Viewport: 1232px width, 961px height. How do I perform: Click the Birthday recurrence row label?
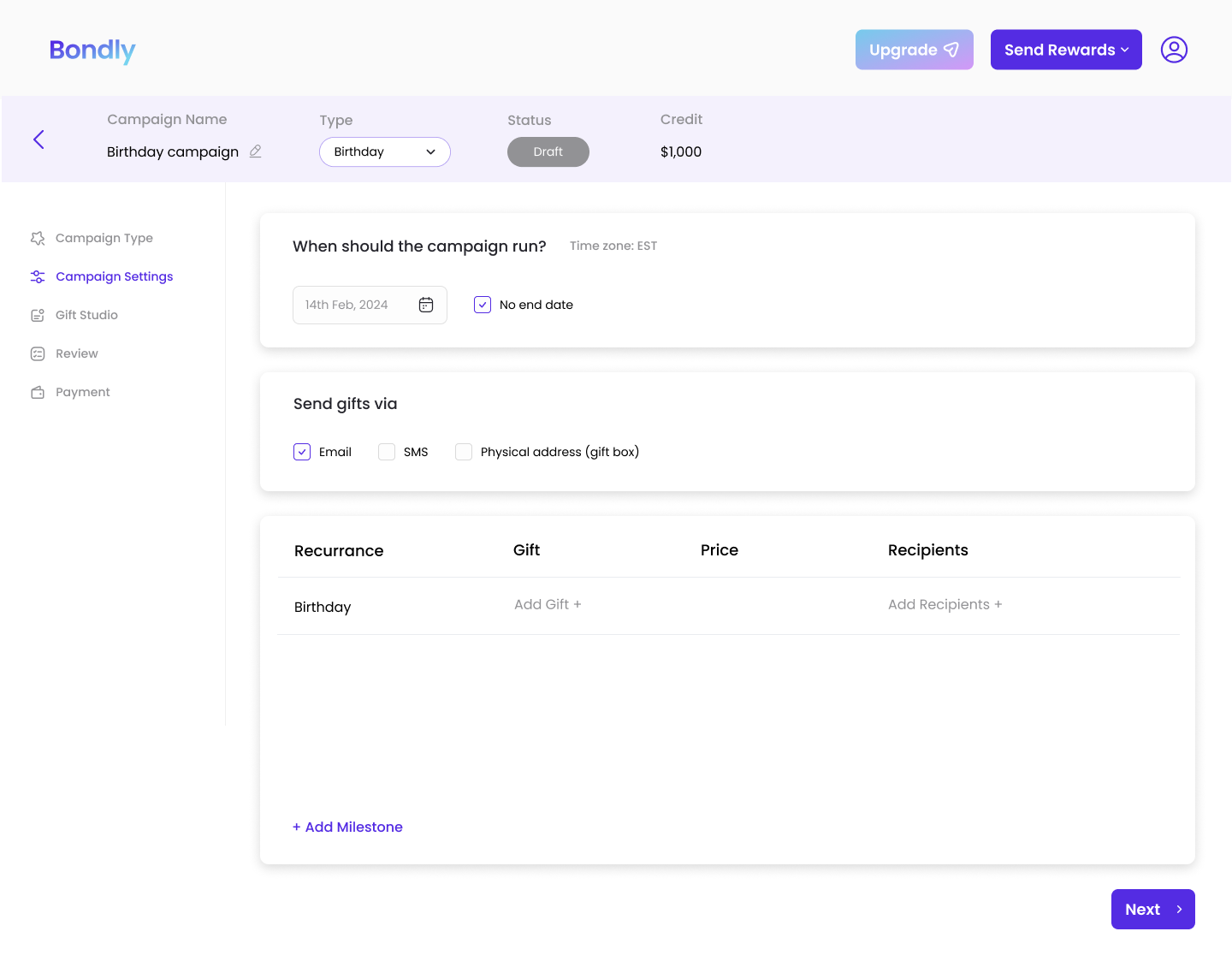[323, 607]
